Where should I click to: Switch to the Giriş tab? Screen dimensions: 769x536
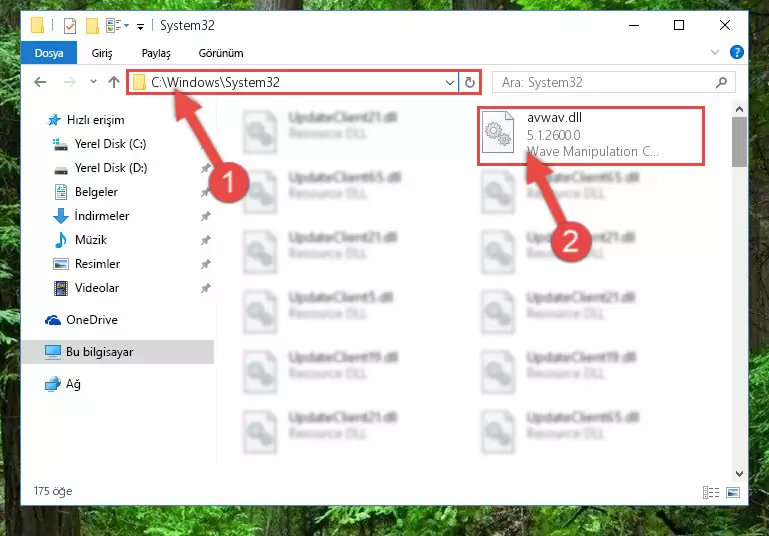point(102,53)
